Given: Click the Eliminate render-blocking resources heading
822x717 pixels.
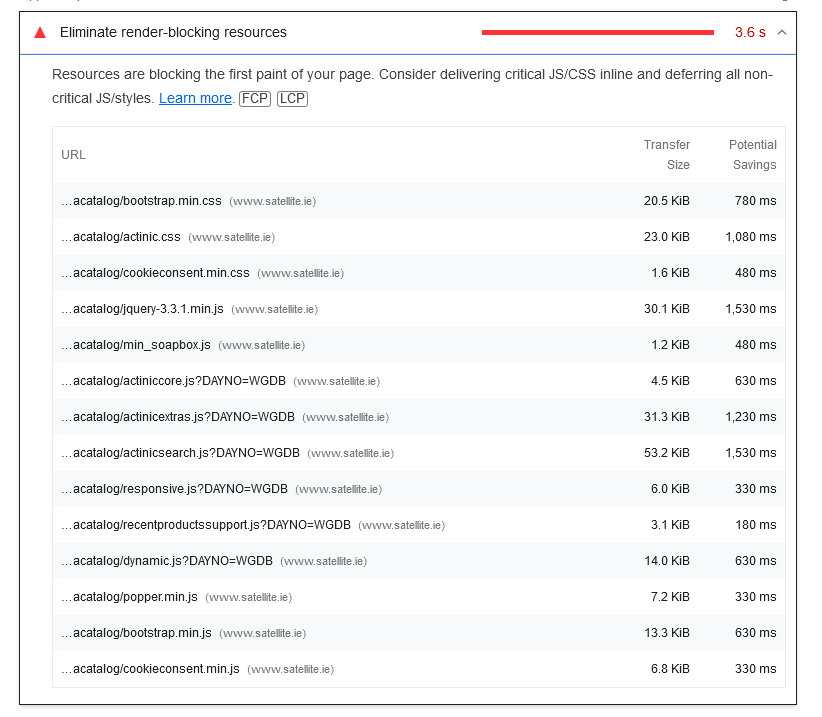Looking at the screenshot, I should (173, 32).
